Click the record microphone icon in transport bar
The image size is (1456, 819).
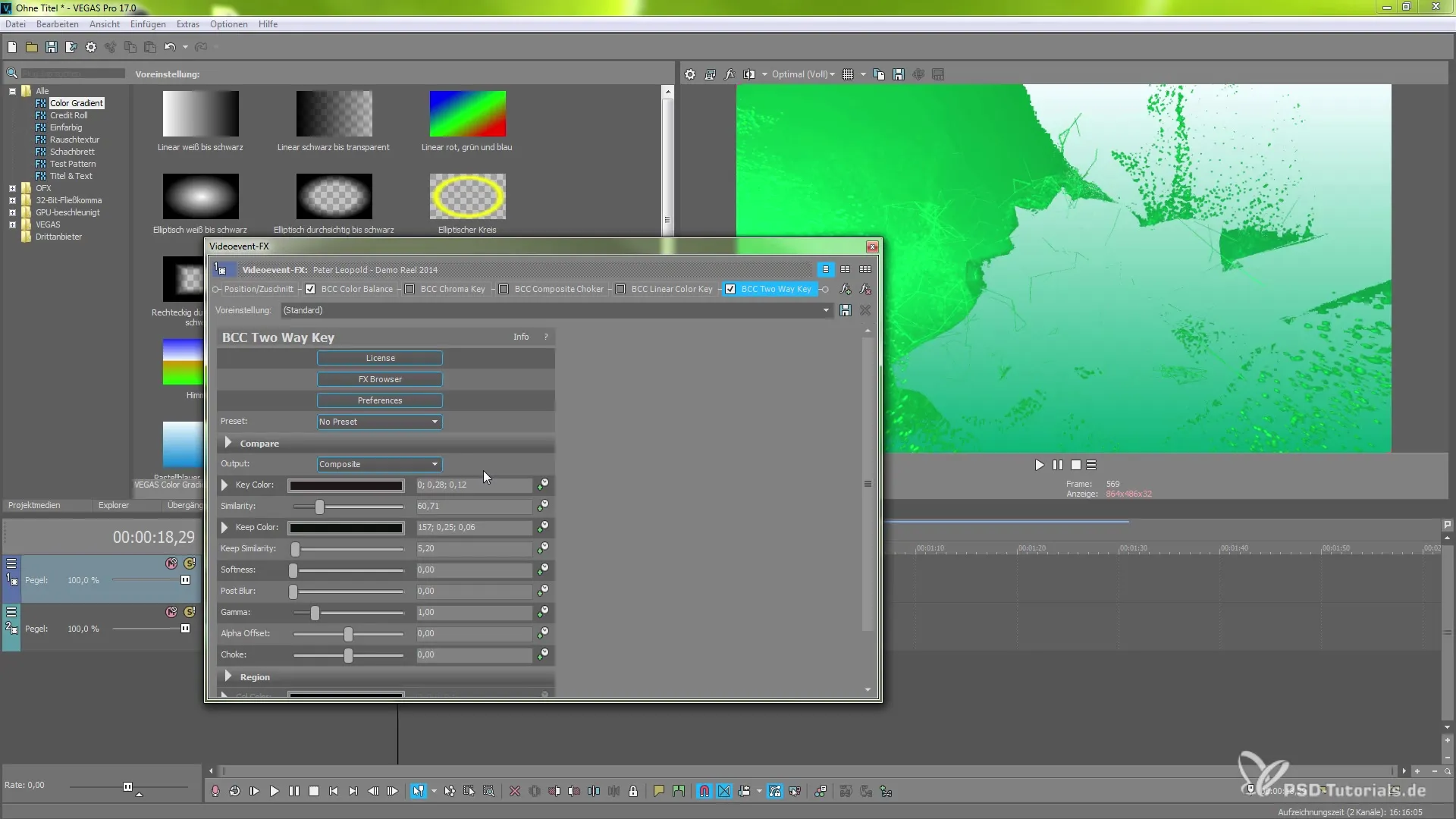coord(215,791)
